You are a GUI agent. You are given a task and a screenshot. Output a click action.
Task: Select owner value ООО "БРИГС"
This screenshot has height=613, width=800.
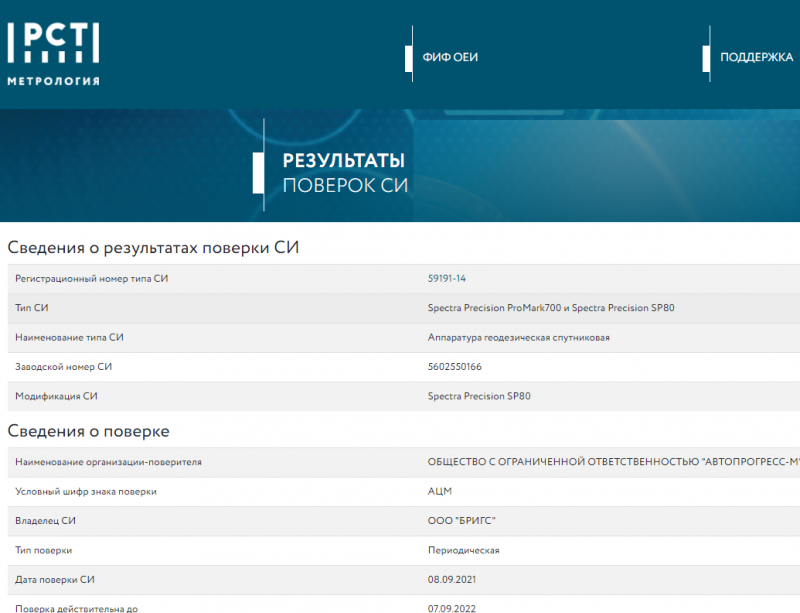[x=462, y=521]
